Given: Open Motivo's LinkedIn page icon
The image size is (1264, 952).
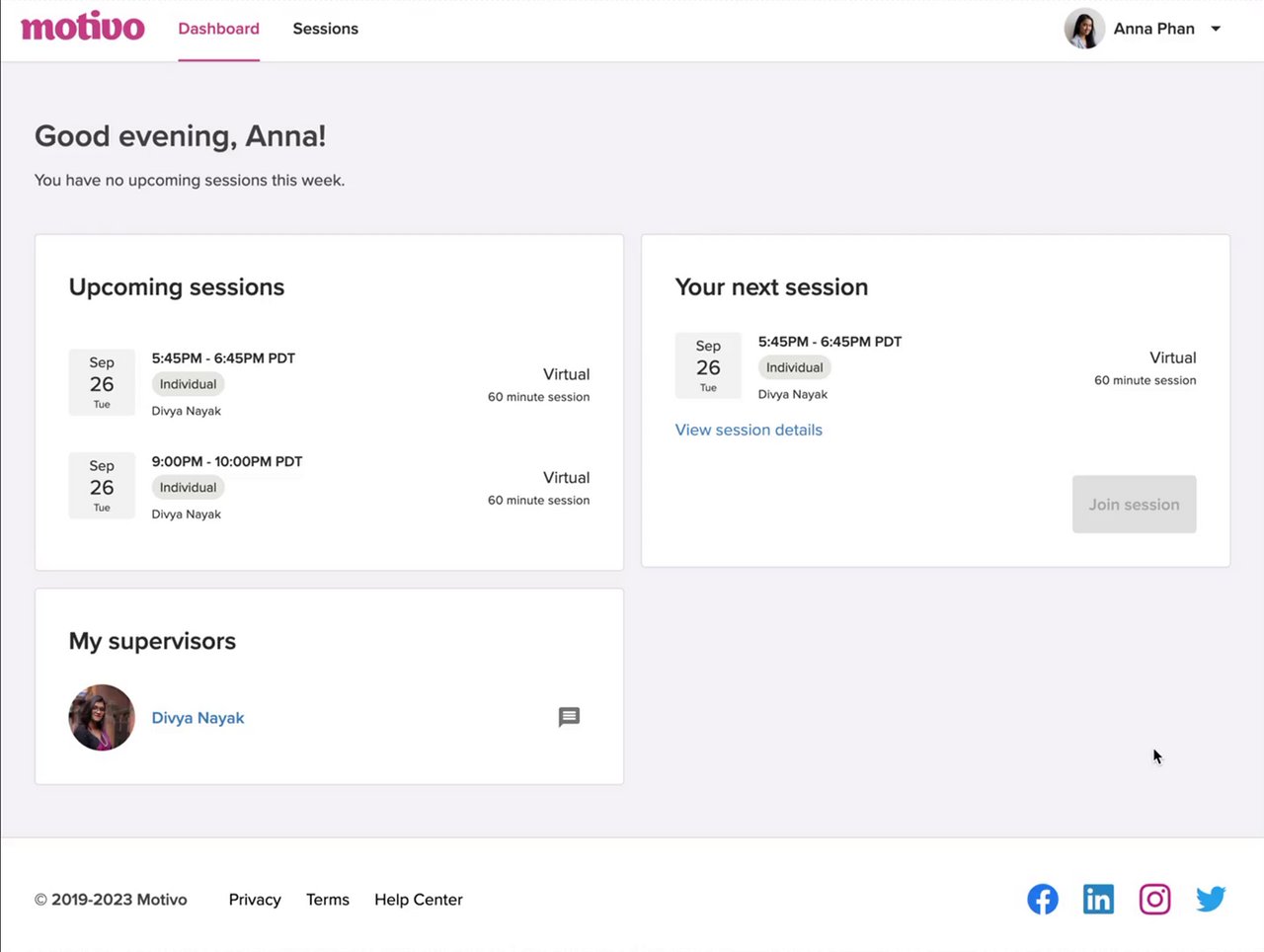Looking at the screenshot, I should [1098, 899].
